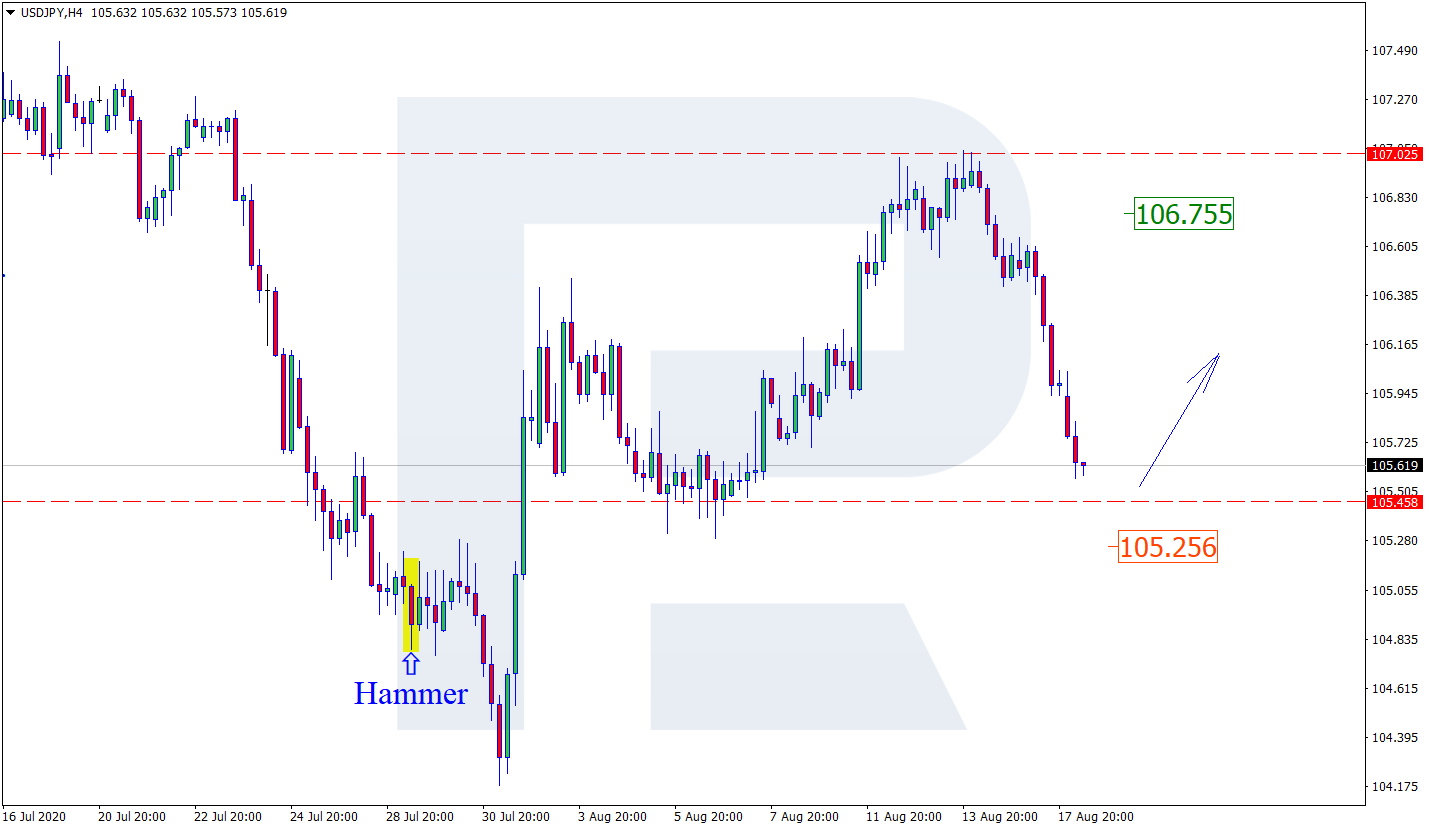1429x829 pixels.
Task: Click 106.830 on the price axis
Action: click(1396, 198)
